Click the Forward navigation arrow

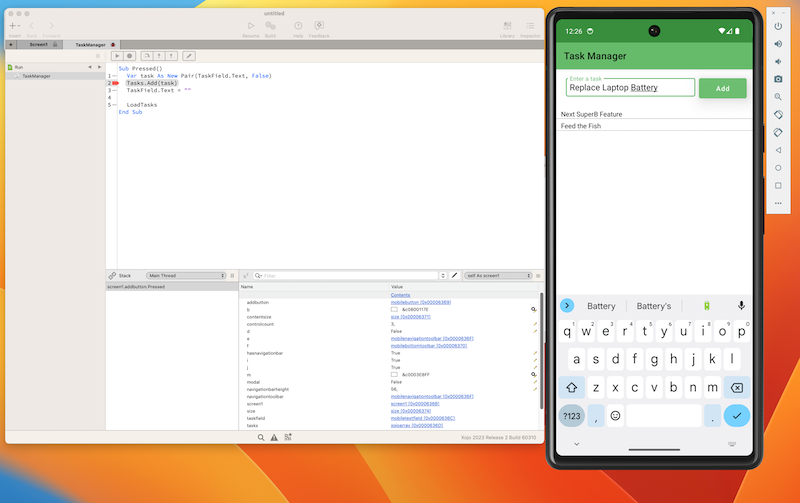[51, 26]
